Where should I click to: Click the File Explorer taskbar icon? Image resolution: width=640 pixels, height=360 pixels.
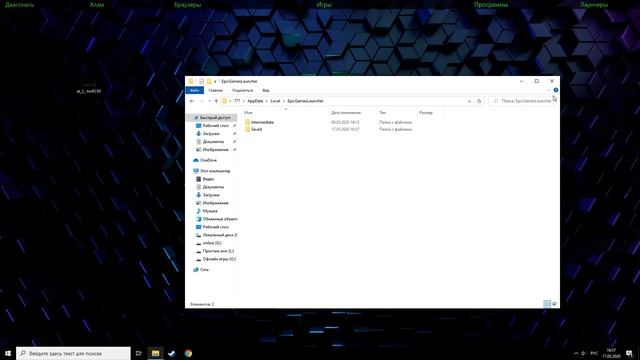pyautogui.click(x=155, y=353)
